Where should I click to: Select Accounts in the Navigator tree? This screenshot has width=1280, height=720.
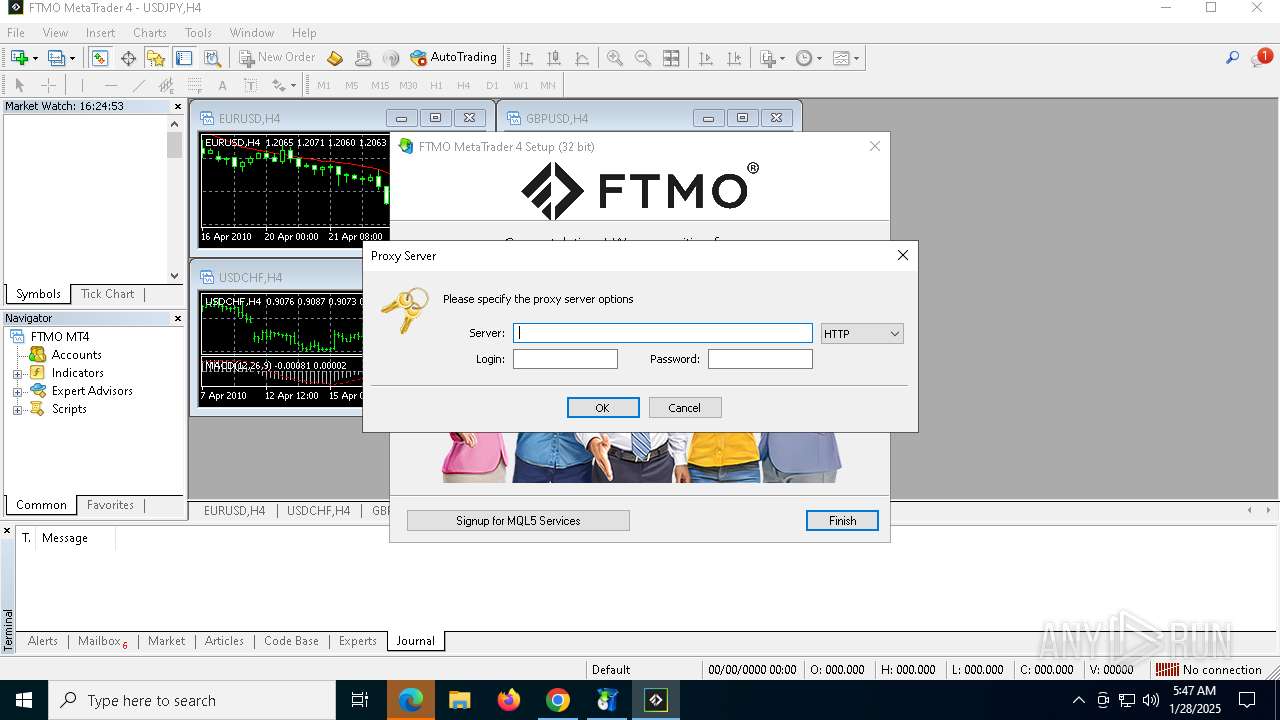(x=76, y=355)
